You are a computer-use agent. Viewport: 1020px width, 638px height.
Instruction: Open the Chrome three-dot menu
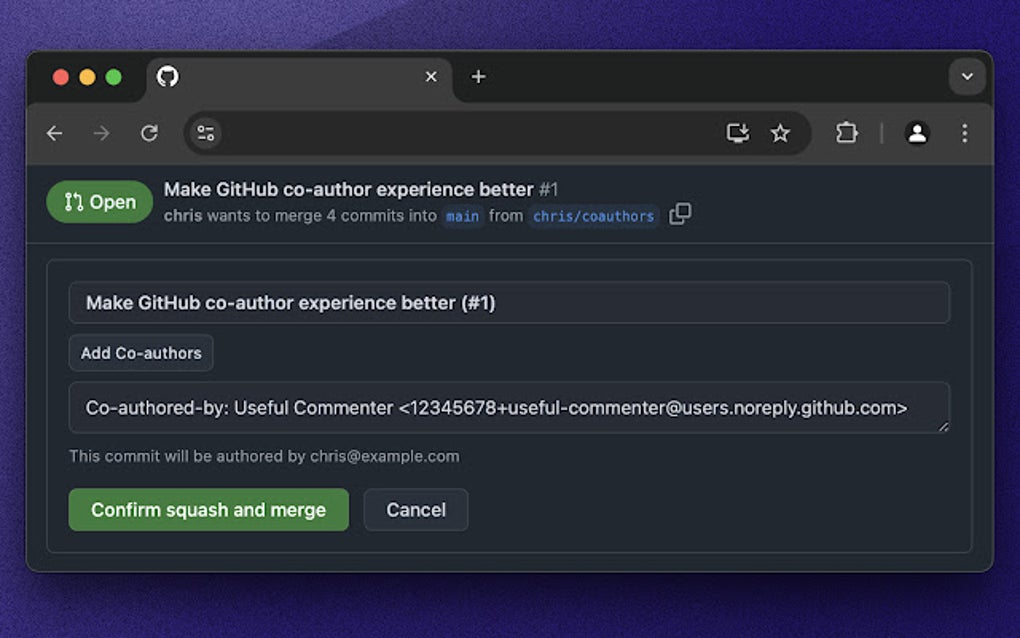(x=964, y=133)
